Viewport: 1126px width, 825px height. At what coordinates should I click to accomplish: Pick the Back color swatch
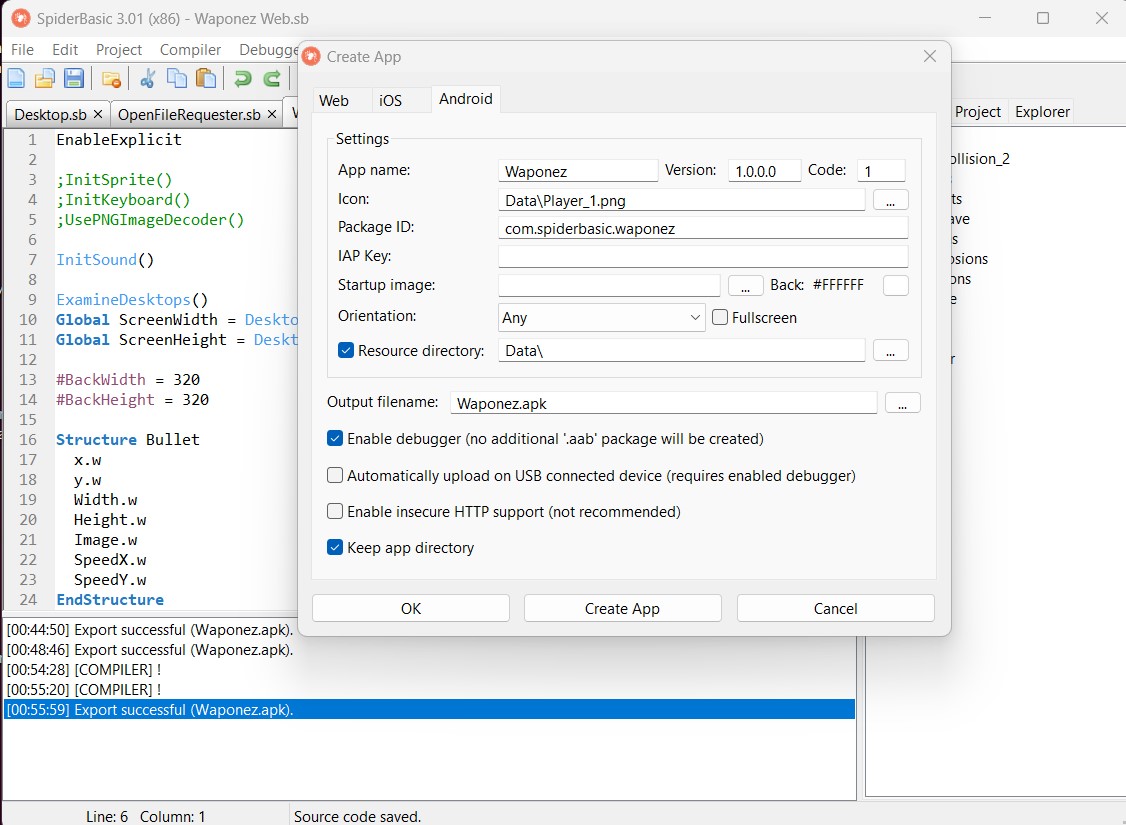click(x=895, y=286)
